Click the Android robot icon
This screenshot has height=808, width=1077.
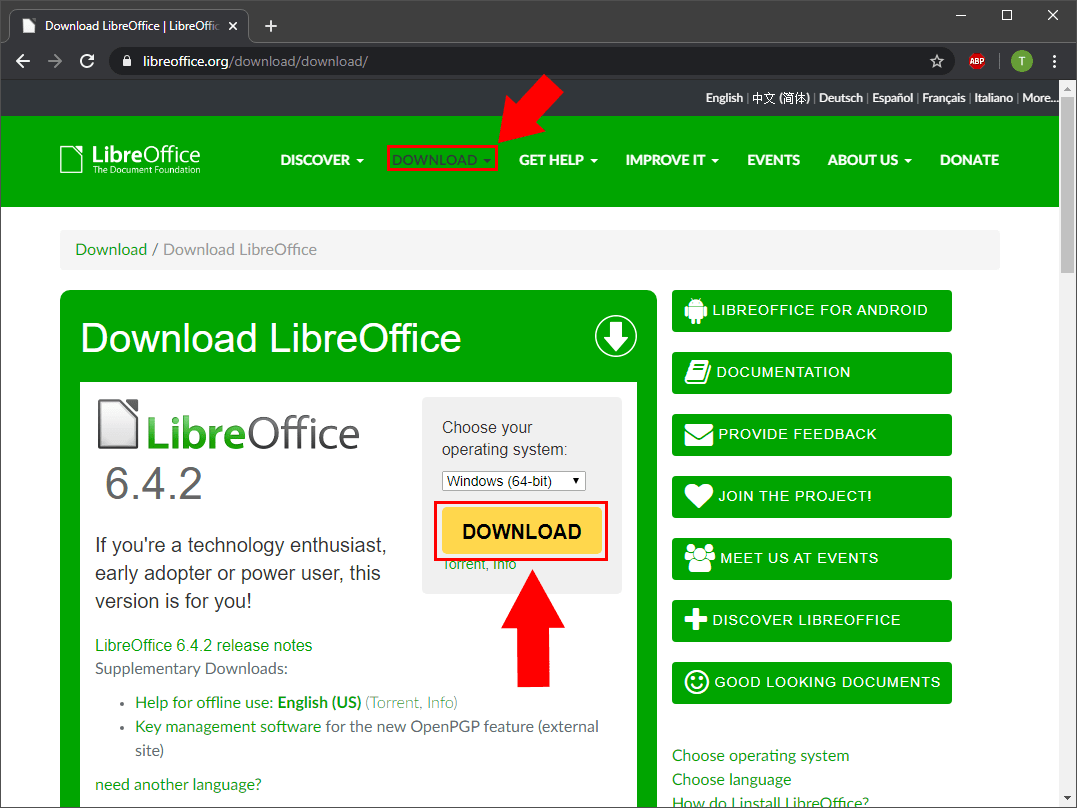[695, 311]
